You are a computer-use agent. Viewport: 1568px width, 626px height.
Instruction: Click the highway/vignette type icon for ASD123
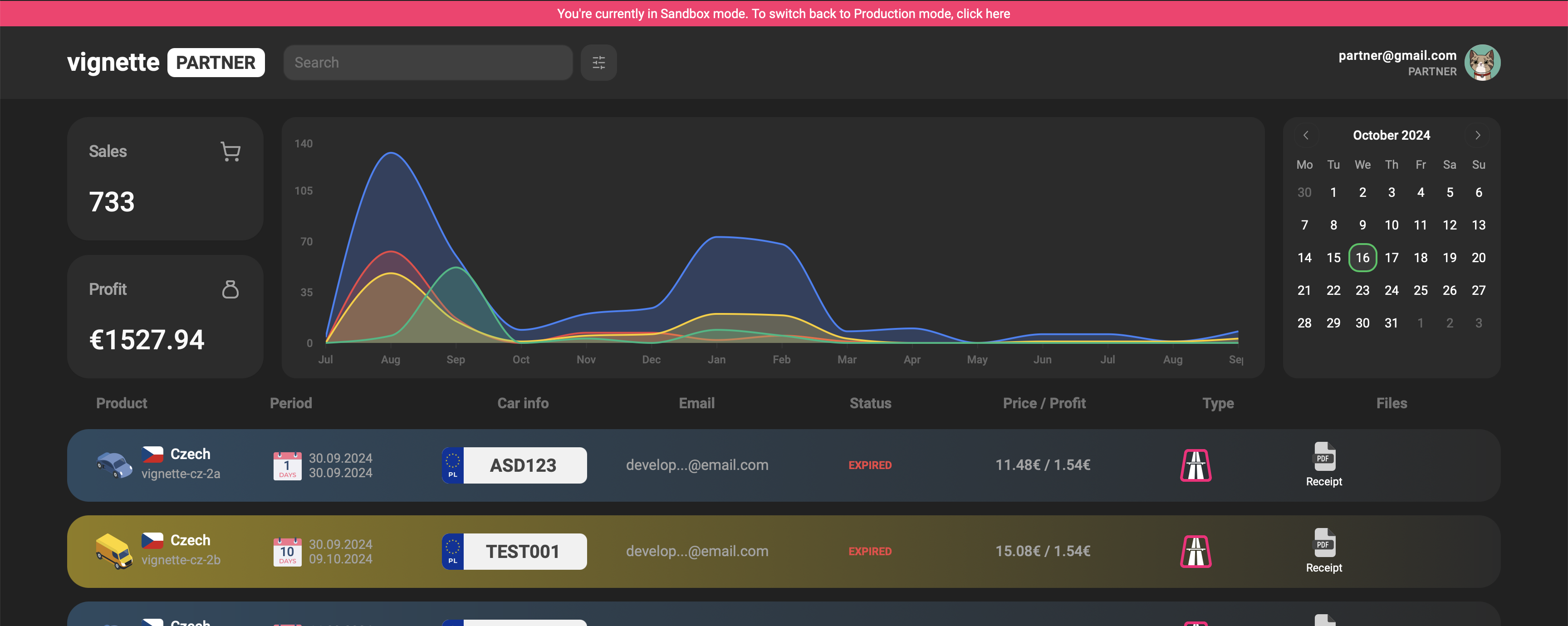[1196, 465]
